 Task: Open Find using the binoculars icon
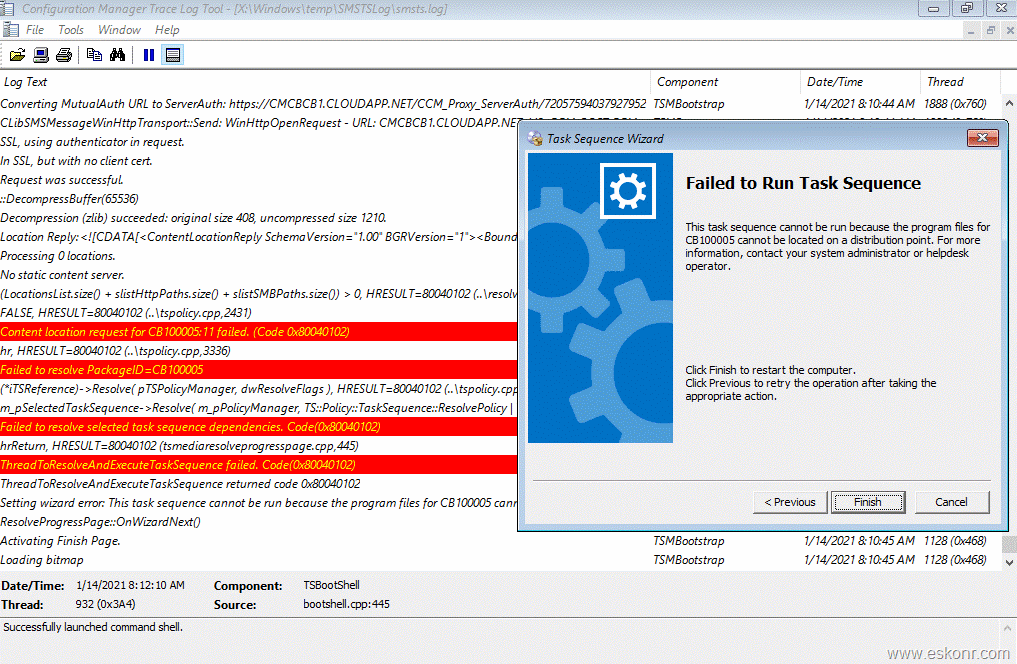pos(118,54)
